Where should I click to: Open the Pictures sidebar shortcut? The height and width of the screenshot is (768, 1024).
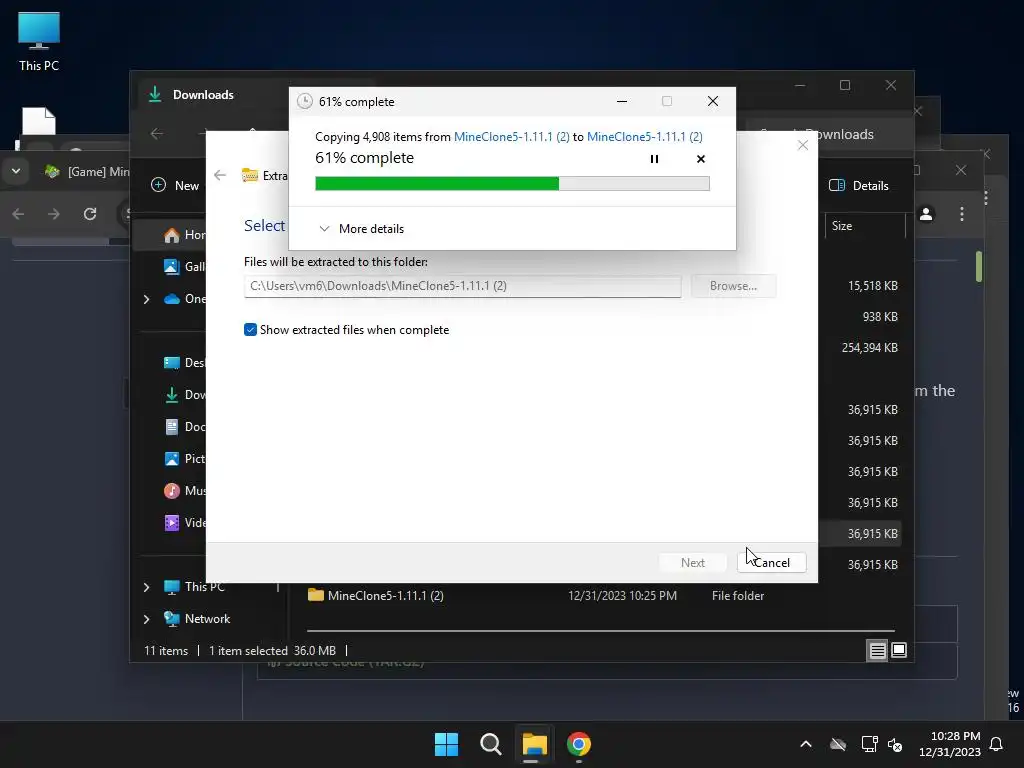(x=184, y=458)
